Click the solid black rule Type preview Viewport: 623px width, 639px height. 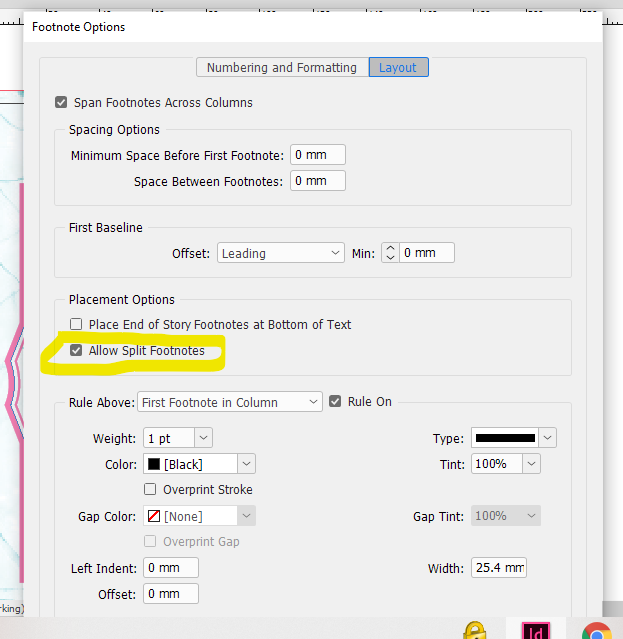(505, 438)
